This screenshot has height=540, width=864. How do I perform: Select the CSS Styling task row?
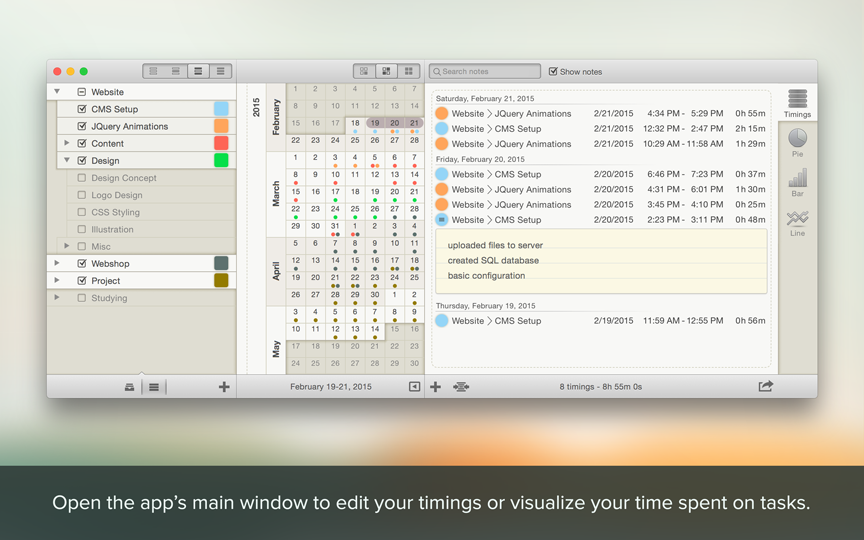coord(152,212)
